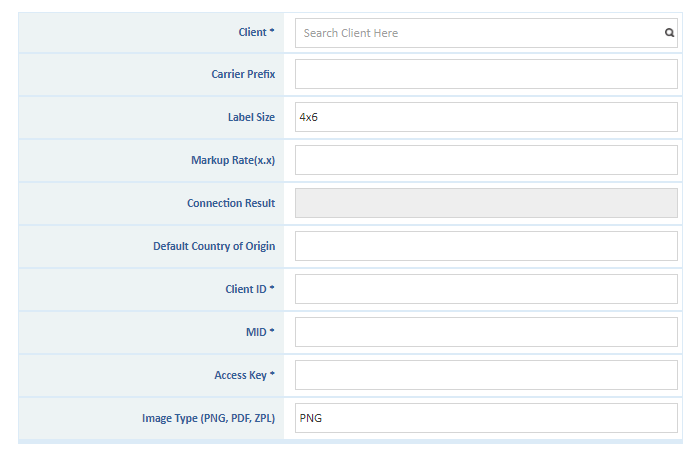Image resolution: width=692 pixels, height=469 pixels.
Task: Click the 'Image Type (PNG, PDF, ZPL)' label
Action: [208, 418]
